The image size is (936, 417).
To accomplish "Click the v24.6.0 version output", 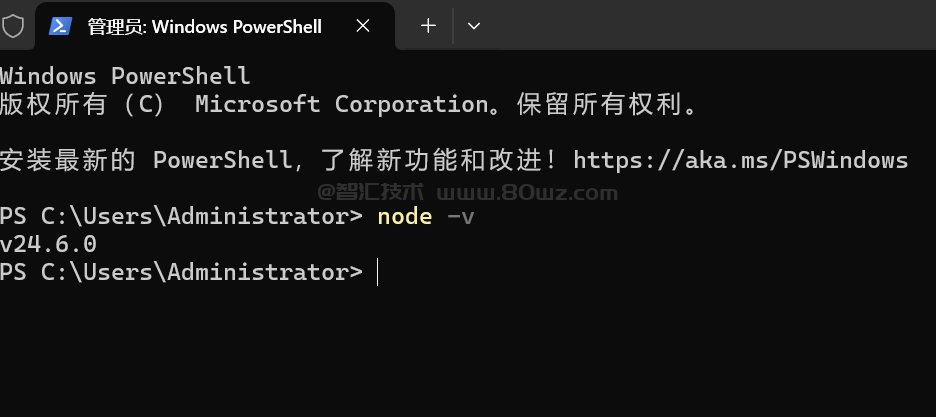I will [x=48, y=244].
